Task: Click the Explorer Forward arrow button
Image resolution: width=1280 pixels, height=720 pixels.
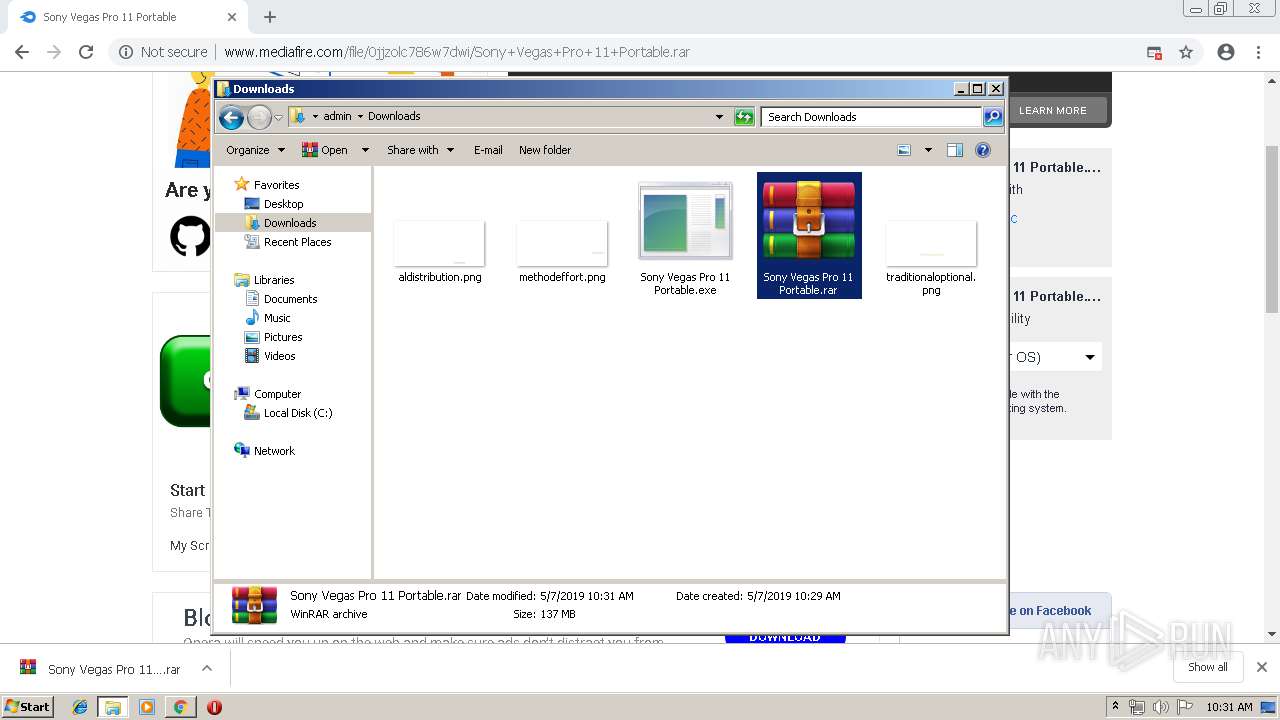Action: pos(259,117)
